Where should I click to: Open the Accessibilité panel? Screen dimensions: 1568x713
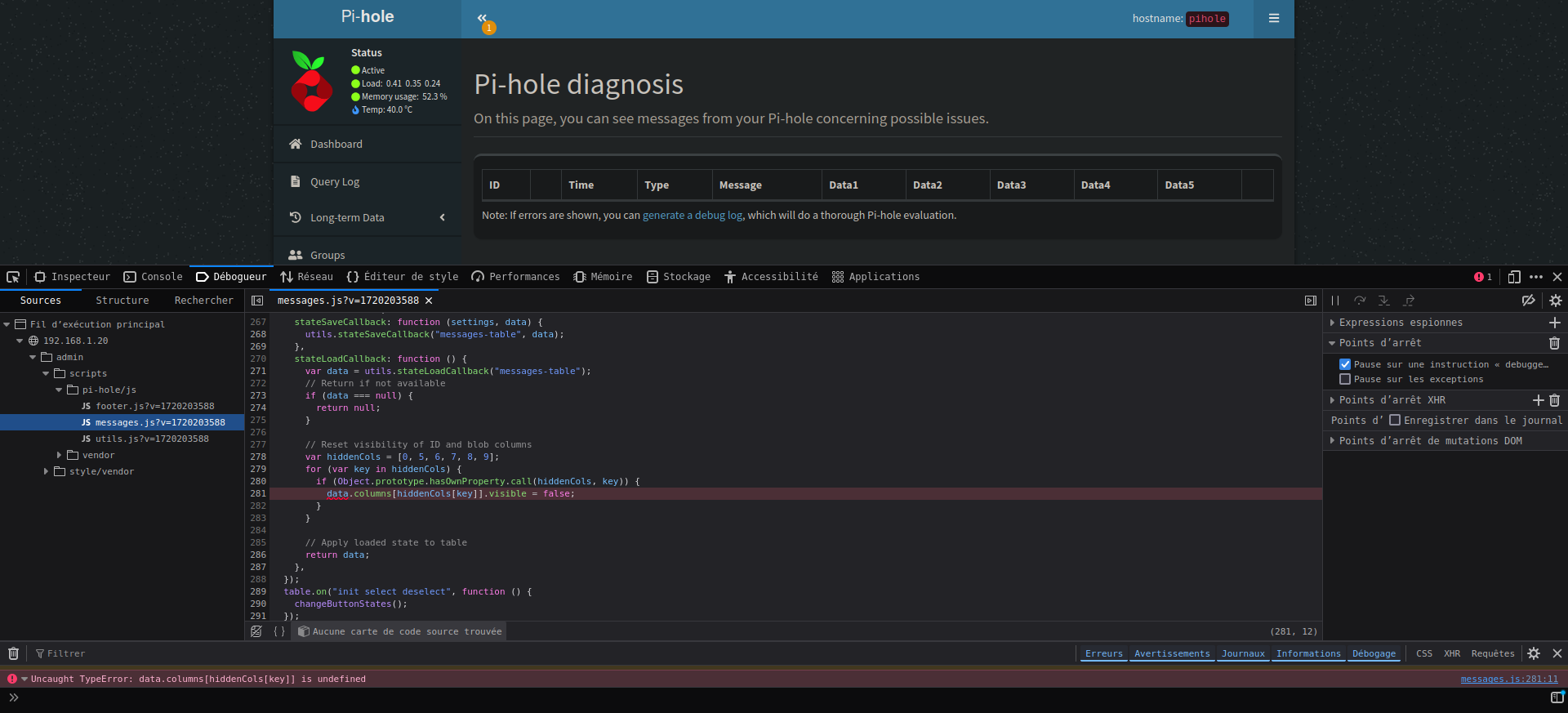[x=771, y=277]
